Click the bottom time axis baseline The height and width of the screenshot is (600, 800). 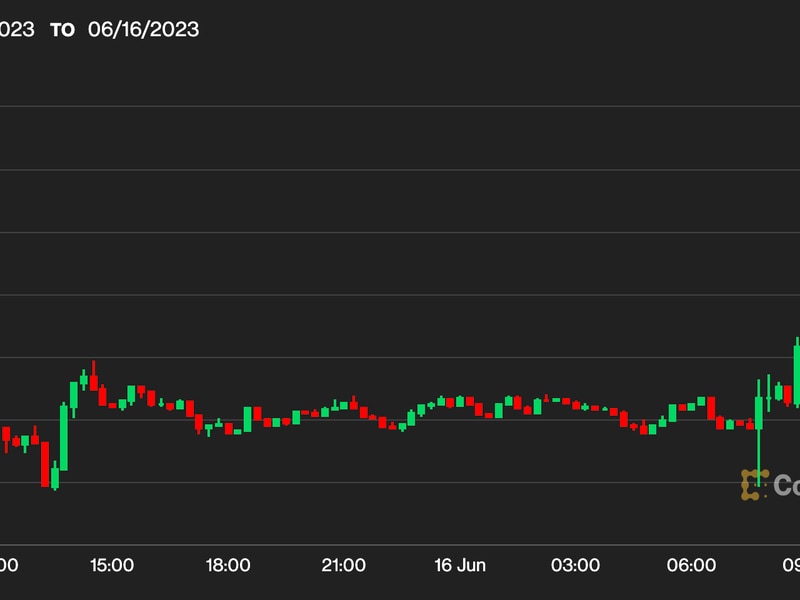click(400, 545)
